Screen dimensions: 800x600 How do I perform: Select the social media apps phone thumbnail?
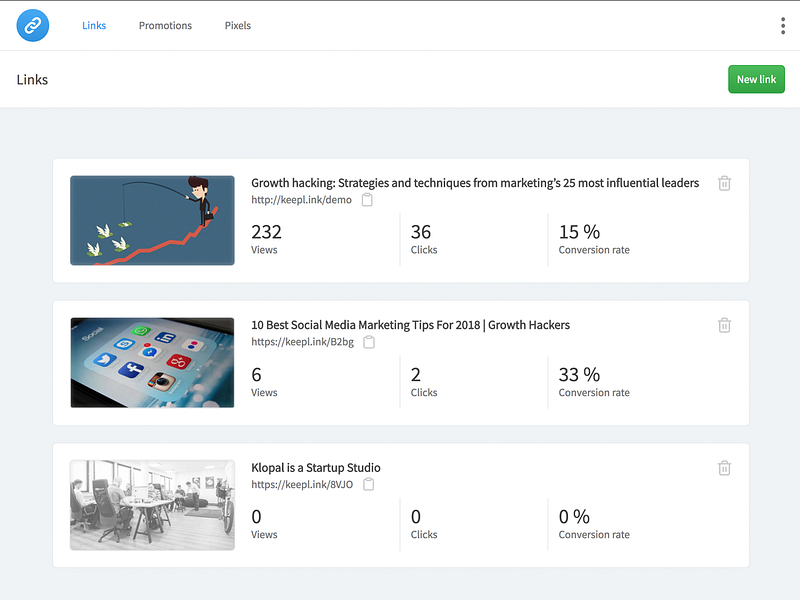pos(152,363)
